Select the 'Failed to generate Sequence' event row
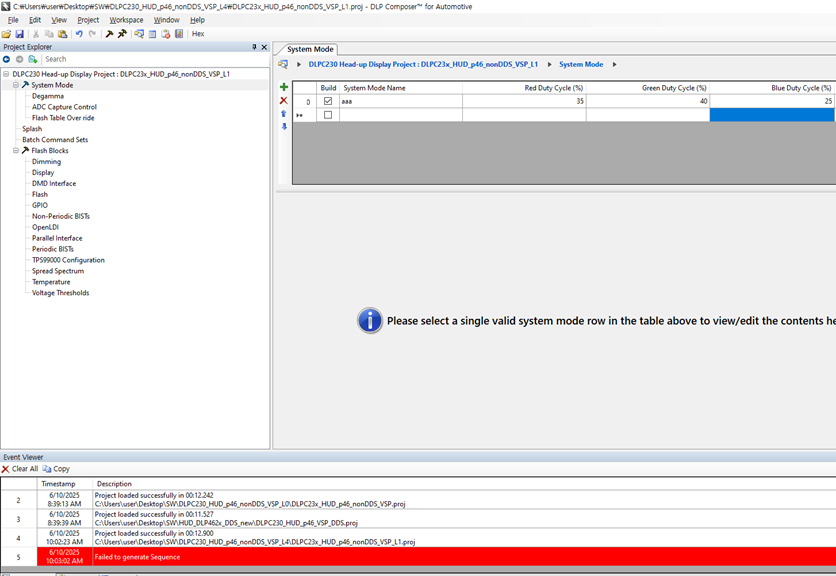 [418, 556]
